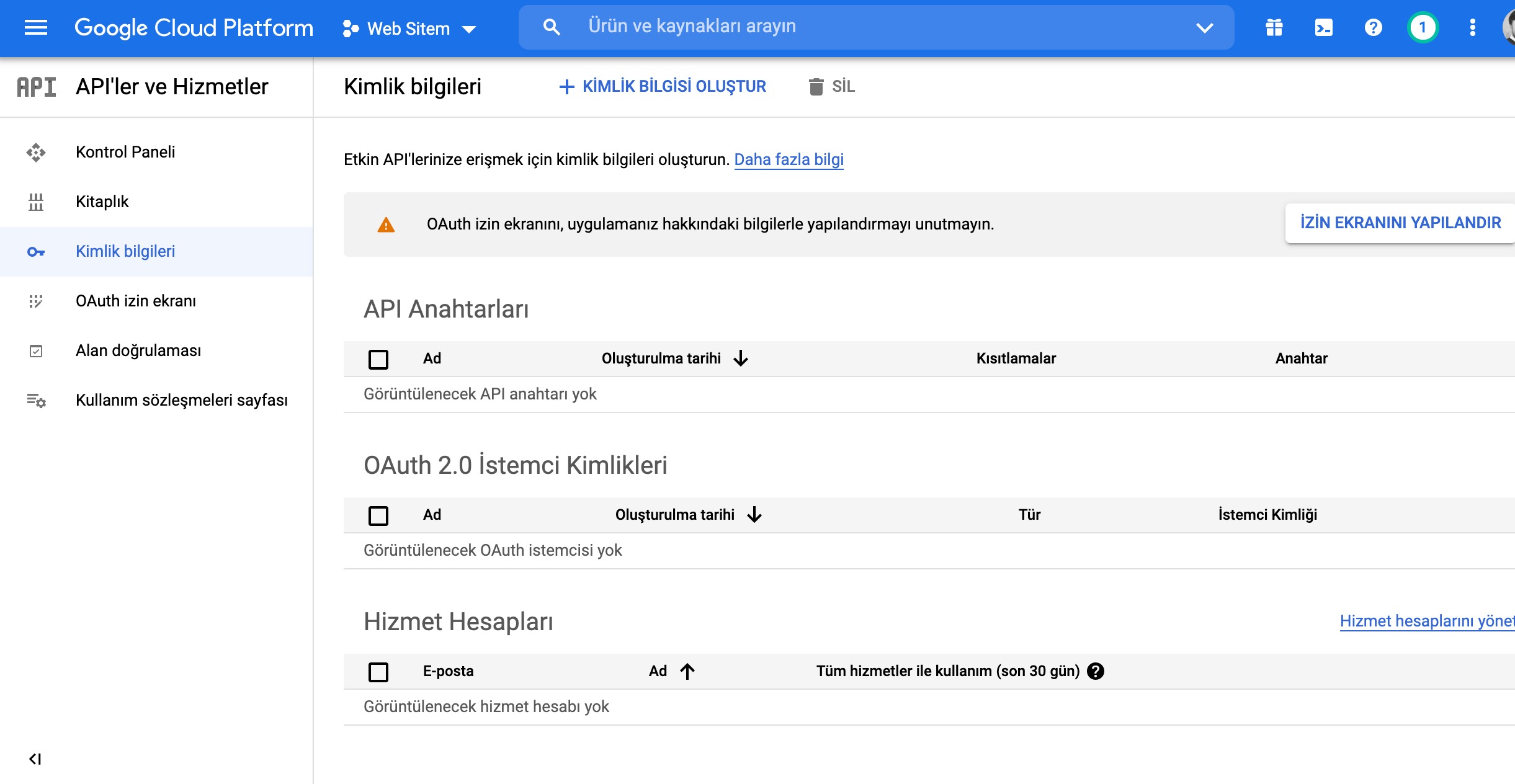Sort service accounts by Ad column

pyautogui.click(x=672, y=671)
